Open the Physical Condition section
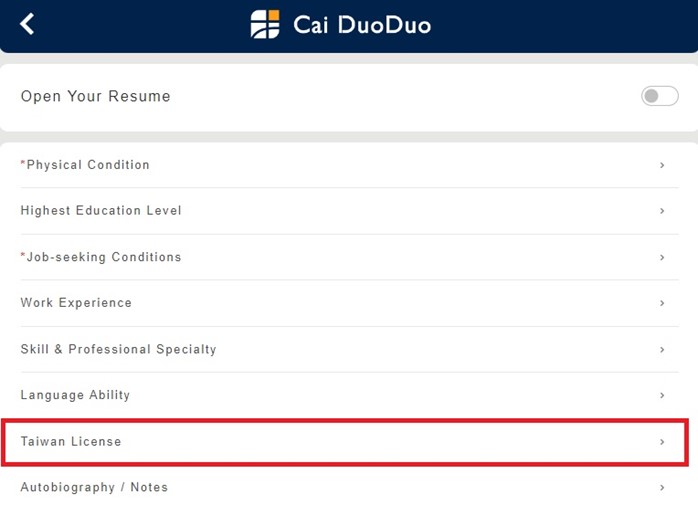 click(x=88, y=165)
